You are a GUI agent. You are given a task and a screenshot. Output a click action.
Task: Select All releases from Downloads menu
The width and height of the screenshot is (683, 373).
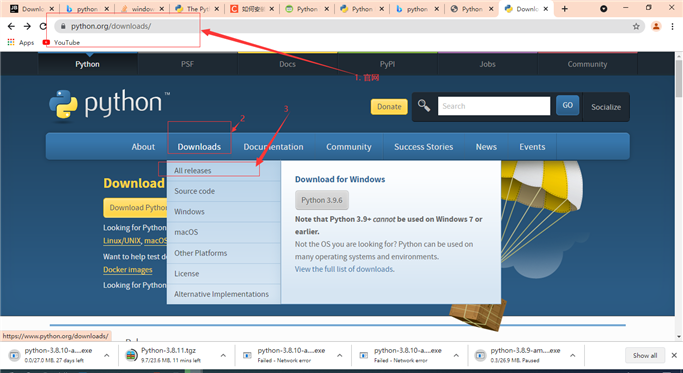click(193, 170)
